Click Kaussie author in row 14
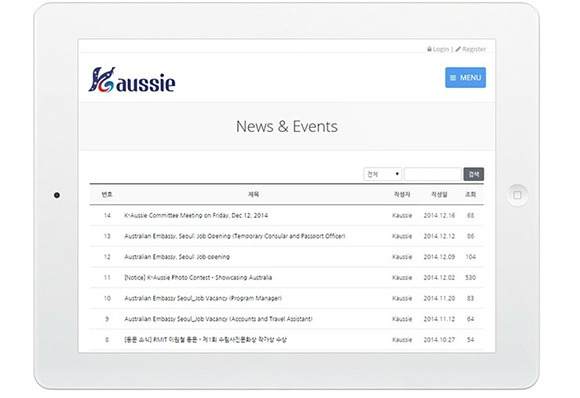 (402, 215)
